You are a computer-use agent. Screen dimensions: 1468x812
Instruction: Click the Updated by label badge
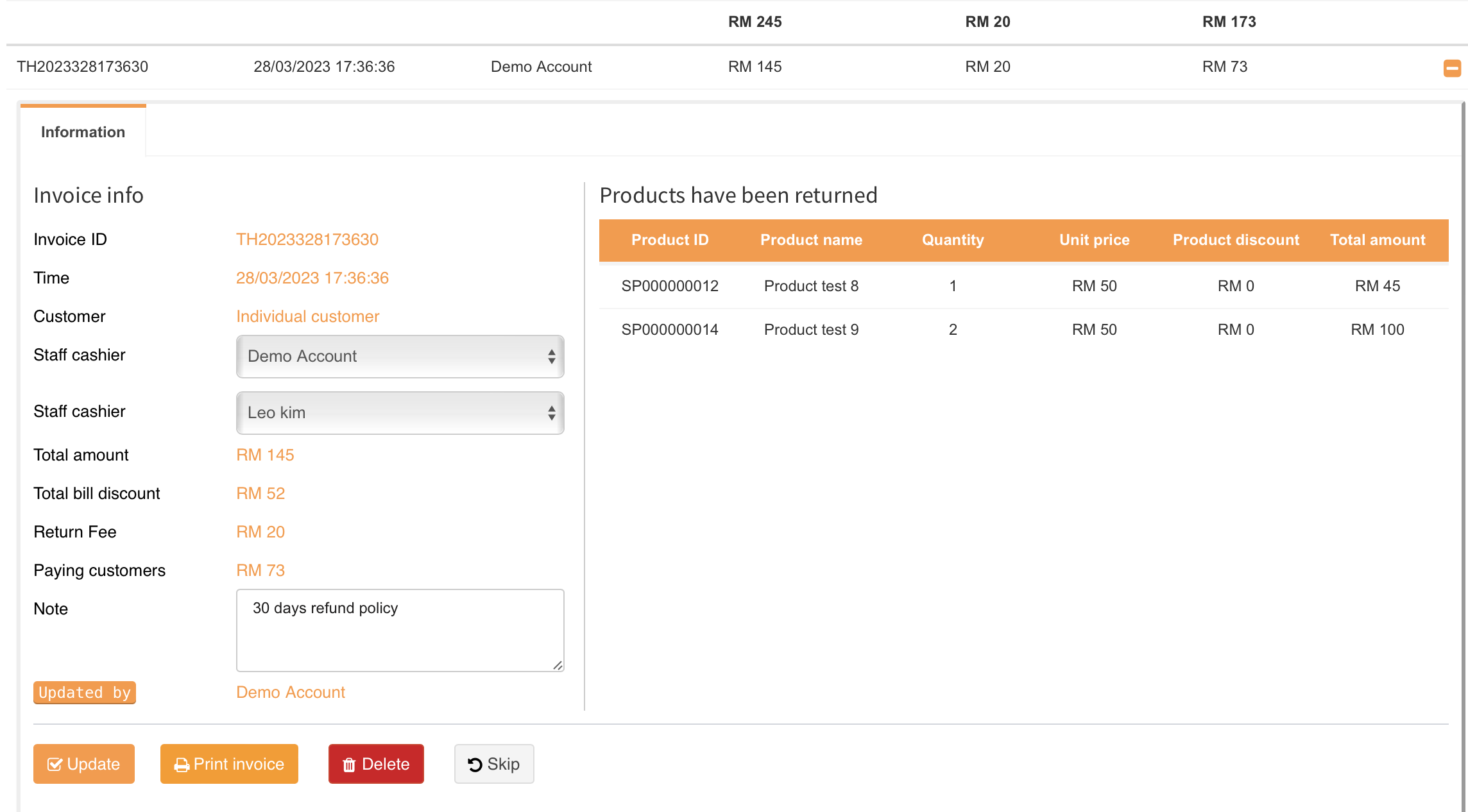tap(84, 693)
